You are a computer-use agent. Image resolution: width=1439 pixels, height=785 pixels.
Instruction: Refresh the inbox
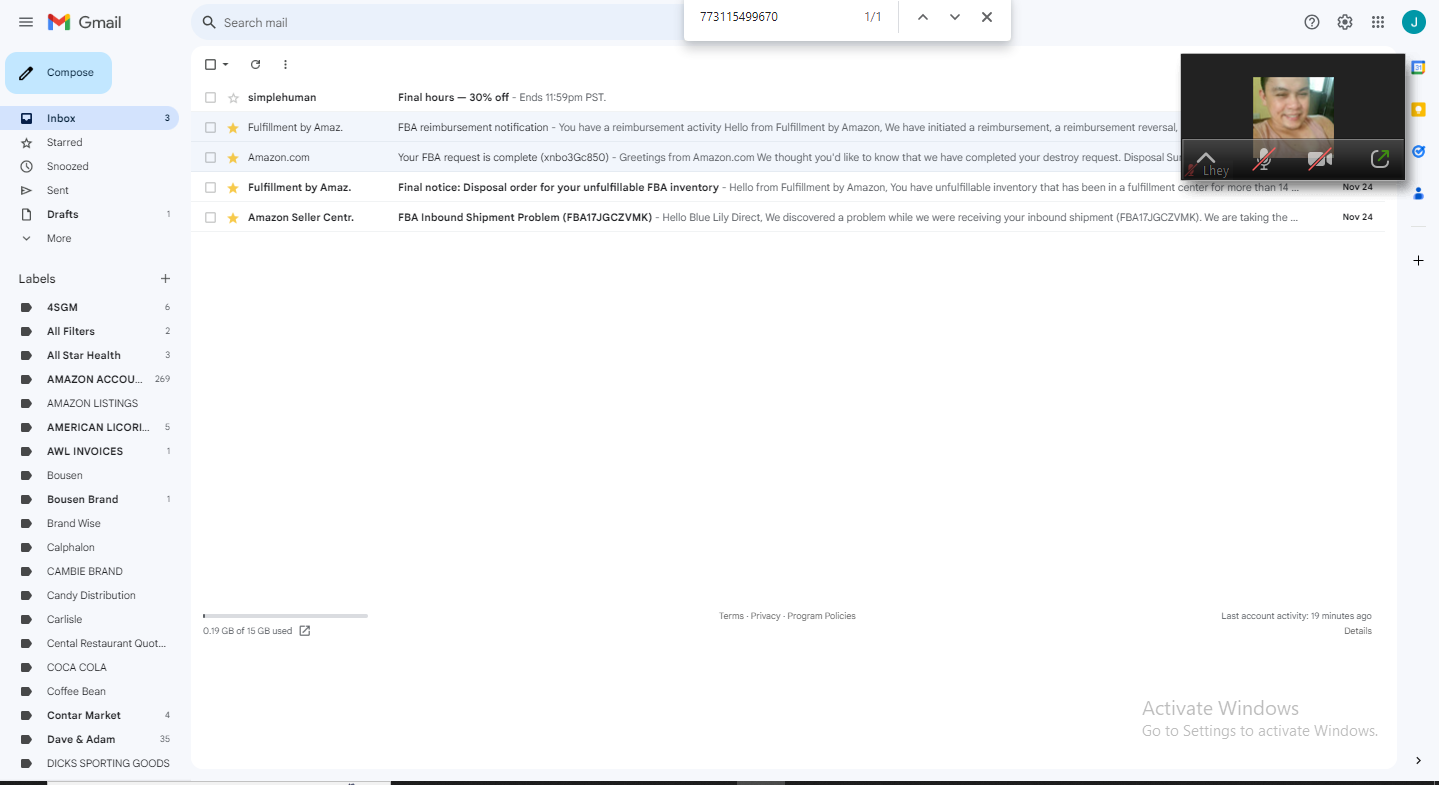tap(255, 64)
